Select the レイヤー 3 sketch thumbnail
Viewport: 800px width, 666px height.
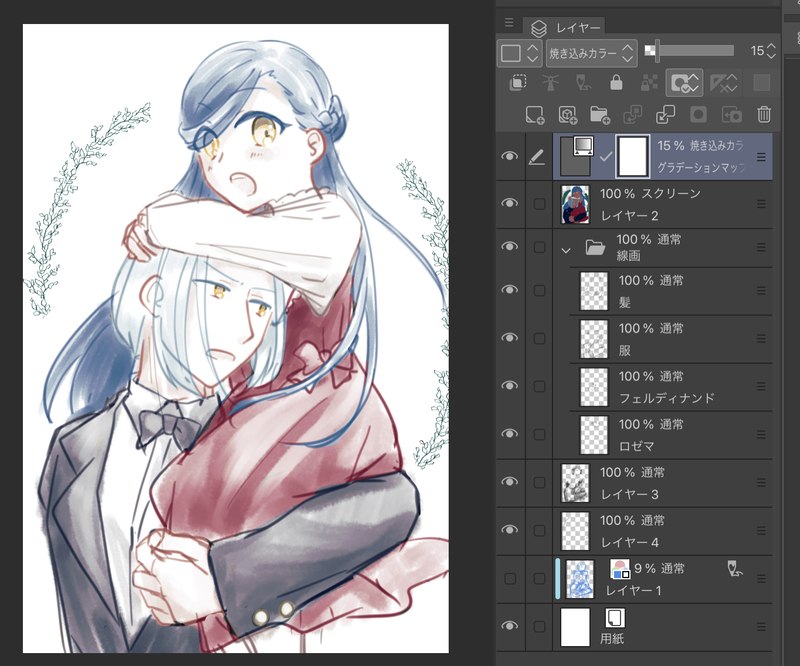pos(575,483)
